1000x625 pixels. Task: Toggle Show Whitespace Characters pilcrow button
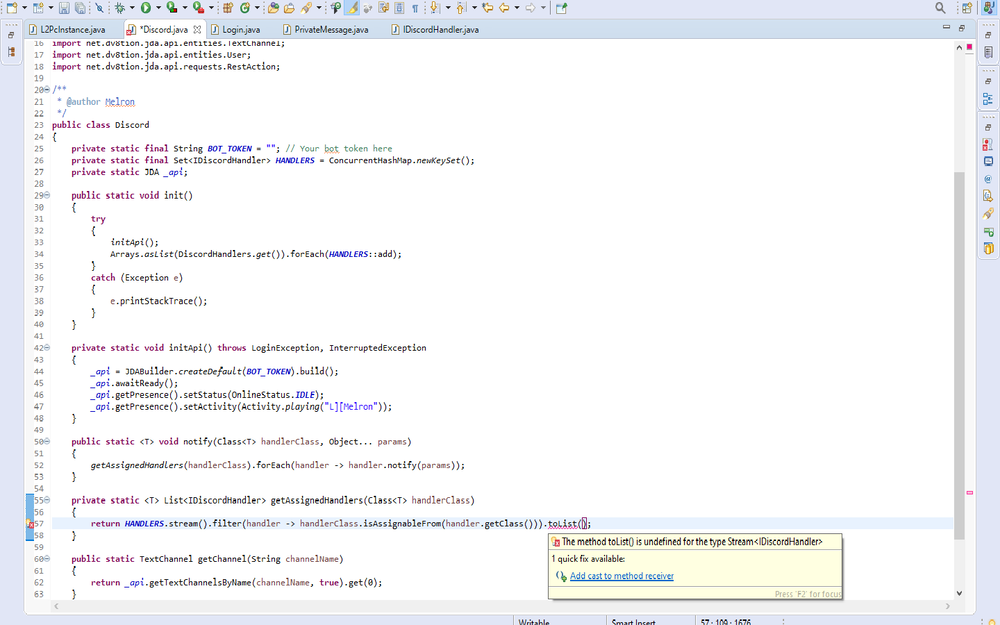(415, 8)
